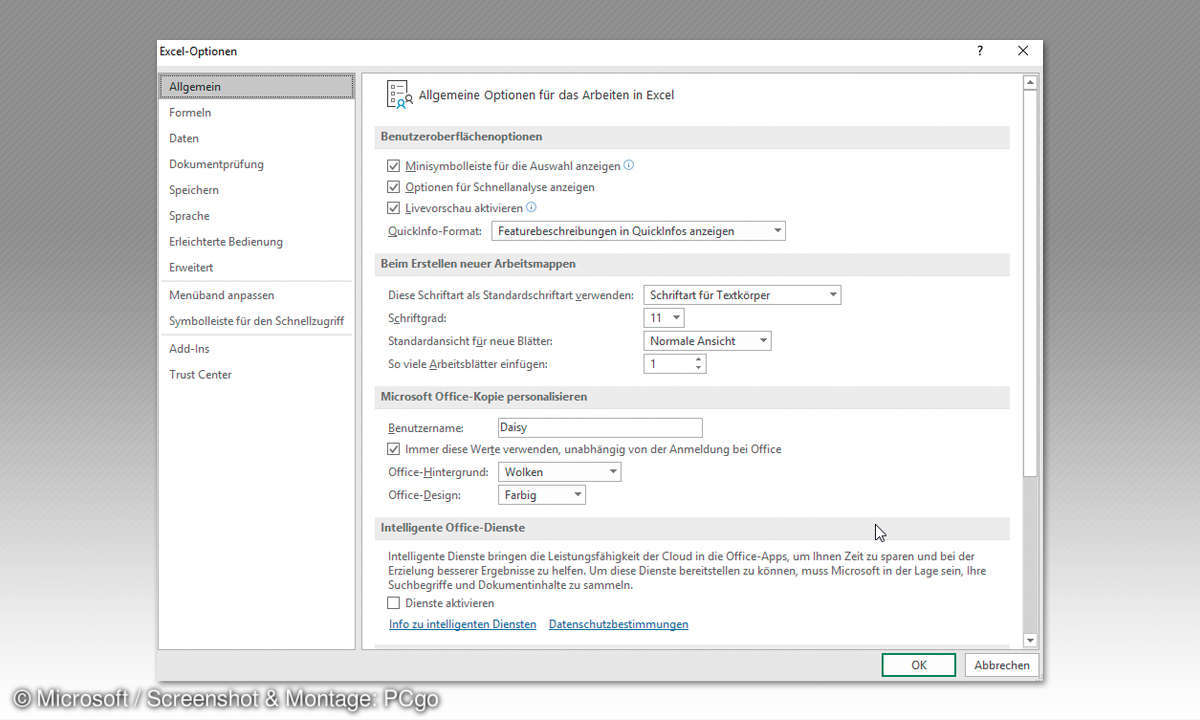Open the Menüband anpassen category
Viewport: 1200px width, 720px height.
click(257, 295)
